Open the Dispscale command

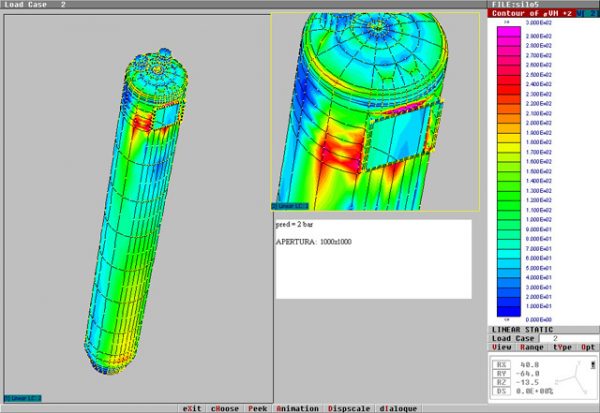point(349,408)
